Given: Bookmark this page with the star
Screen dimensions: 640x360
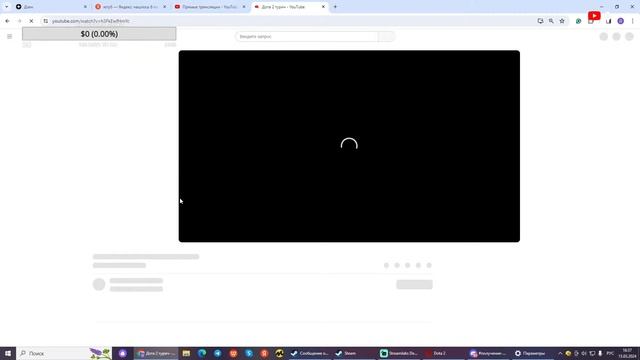Looking at the screenshot, I should pyautogui.click(x=562, y=21).
